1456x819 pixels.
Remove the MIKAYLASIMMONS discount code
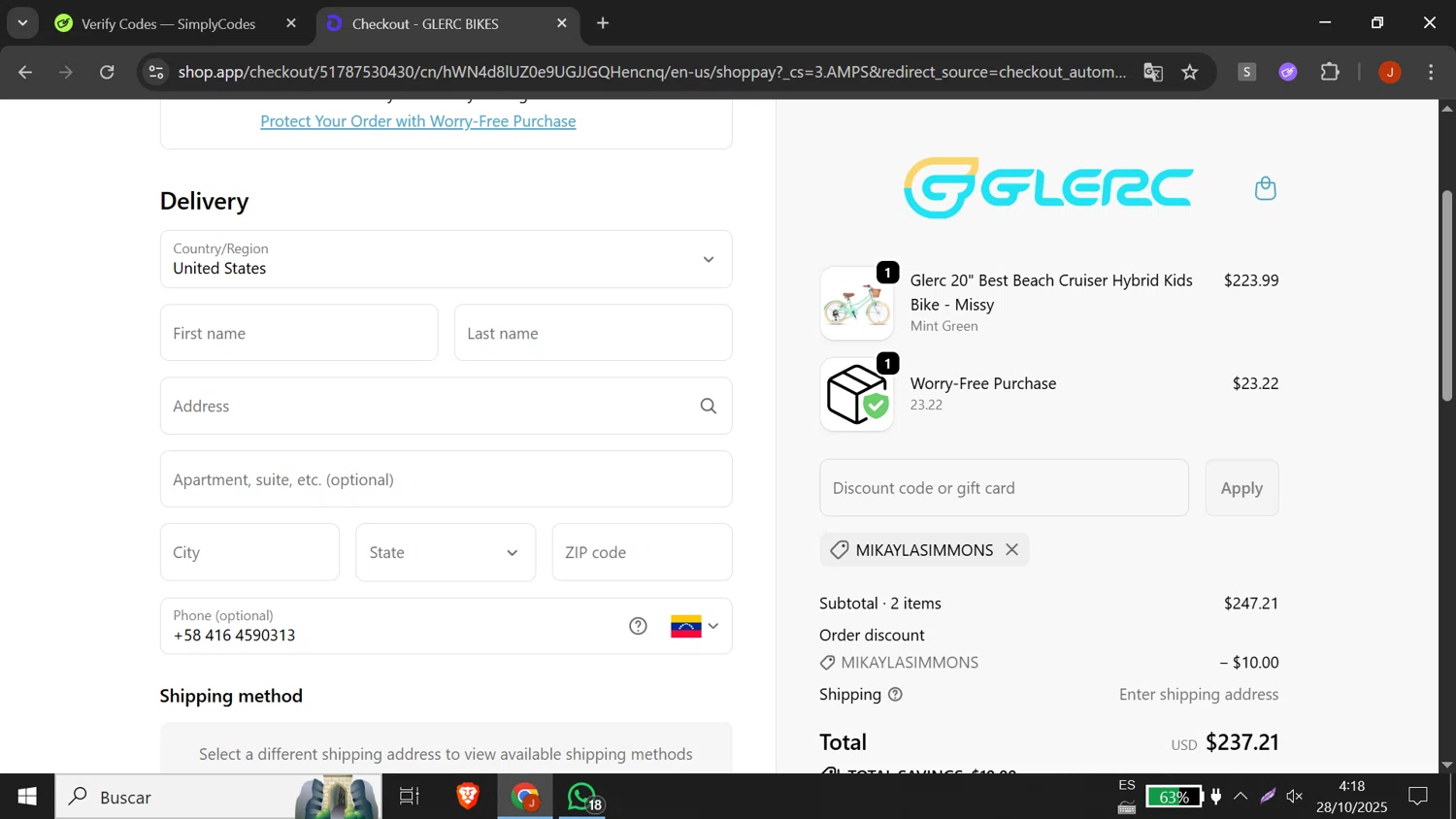1012,550
